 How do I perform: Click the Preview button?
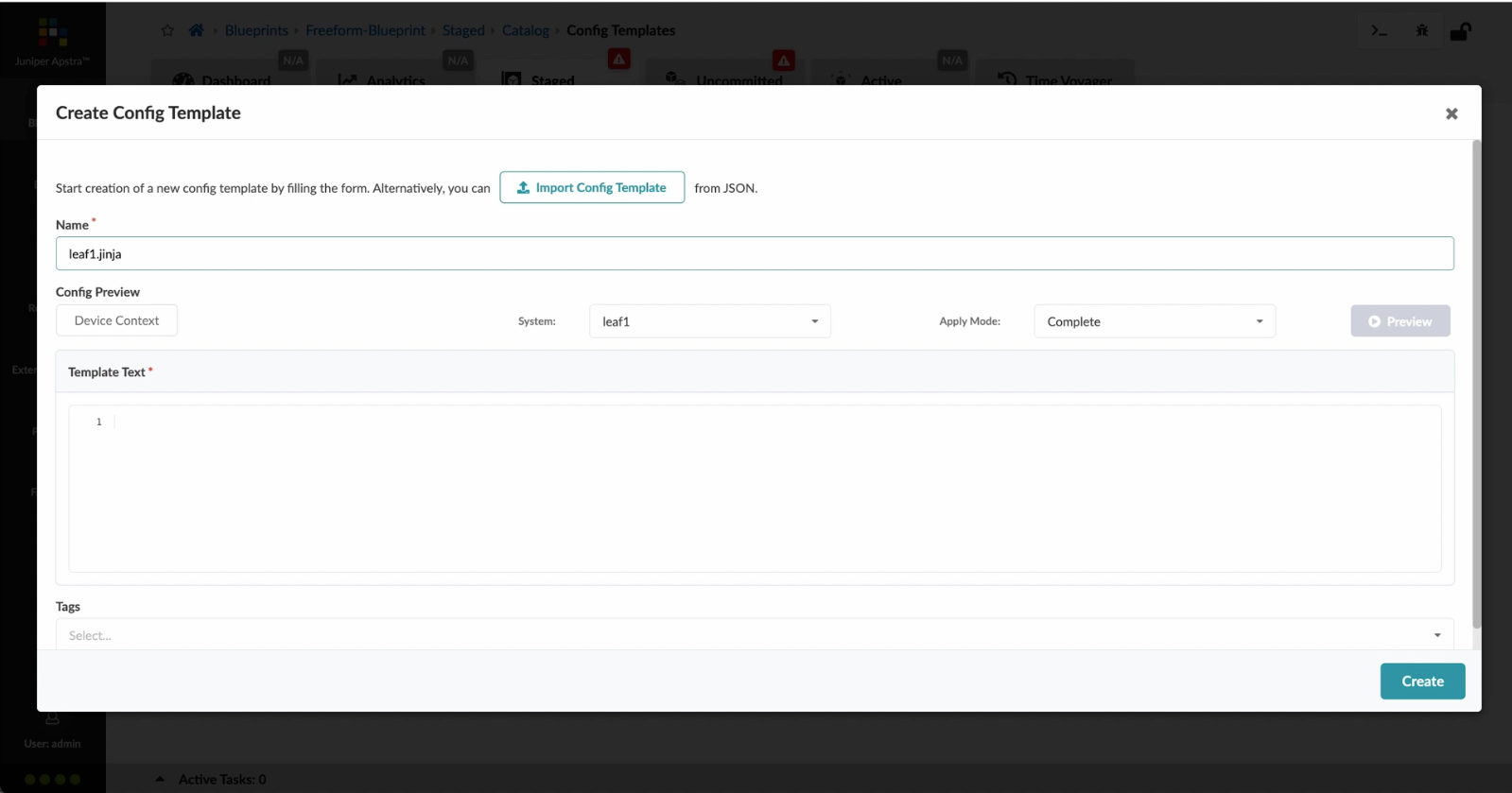click(x=1400, y=321)
